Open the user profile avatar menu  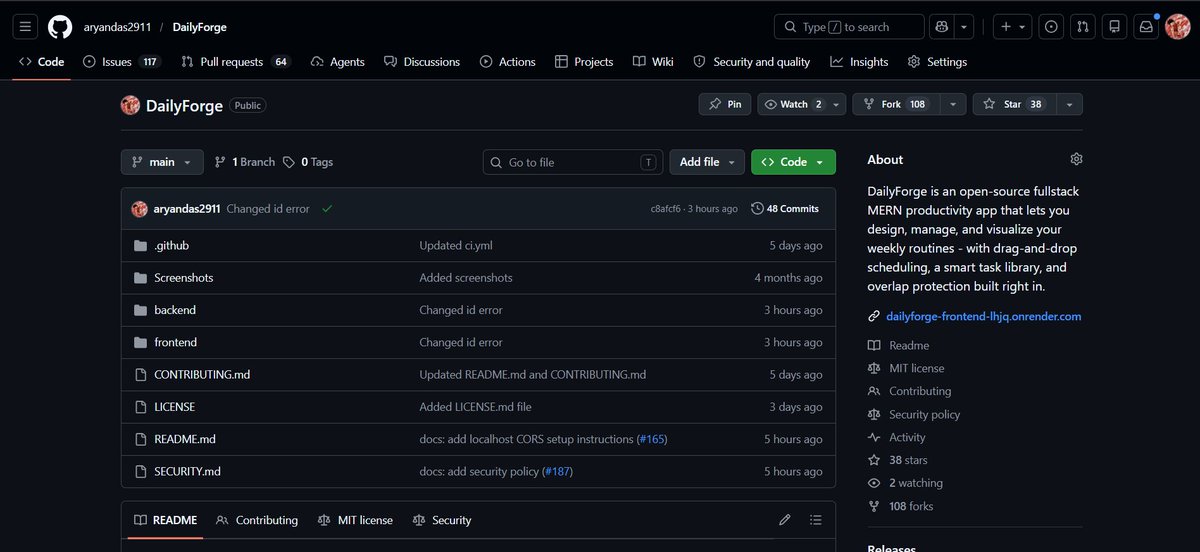[1177, 27]
